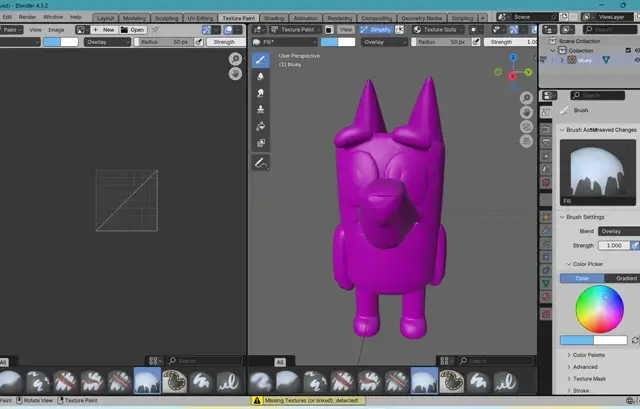This screenshot has width=640, height=409.
Task: Open Image menu in image editor header
Action: click(56, 30)
